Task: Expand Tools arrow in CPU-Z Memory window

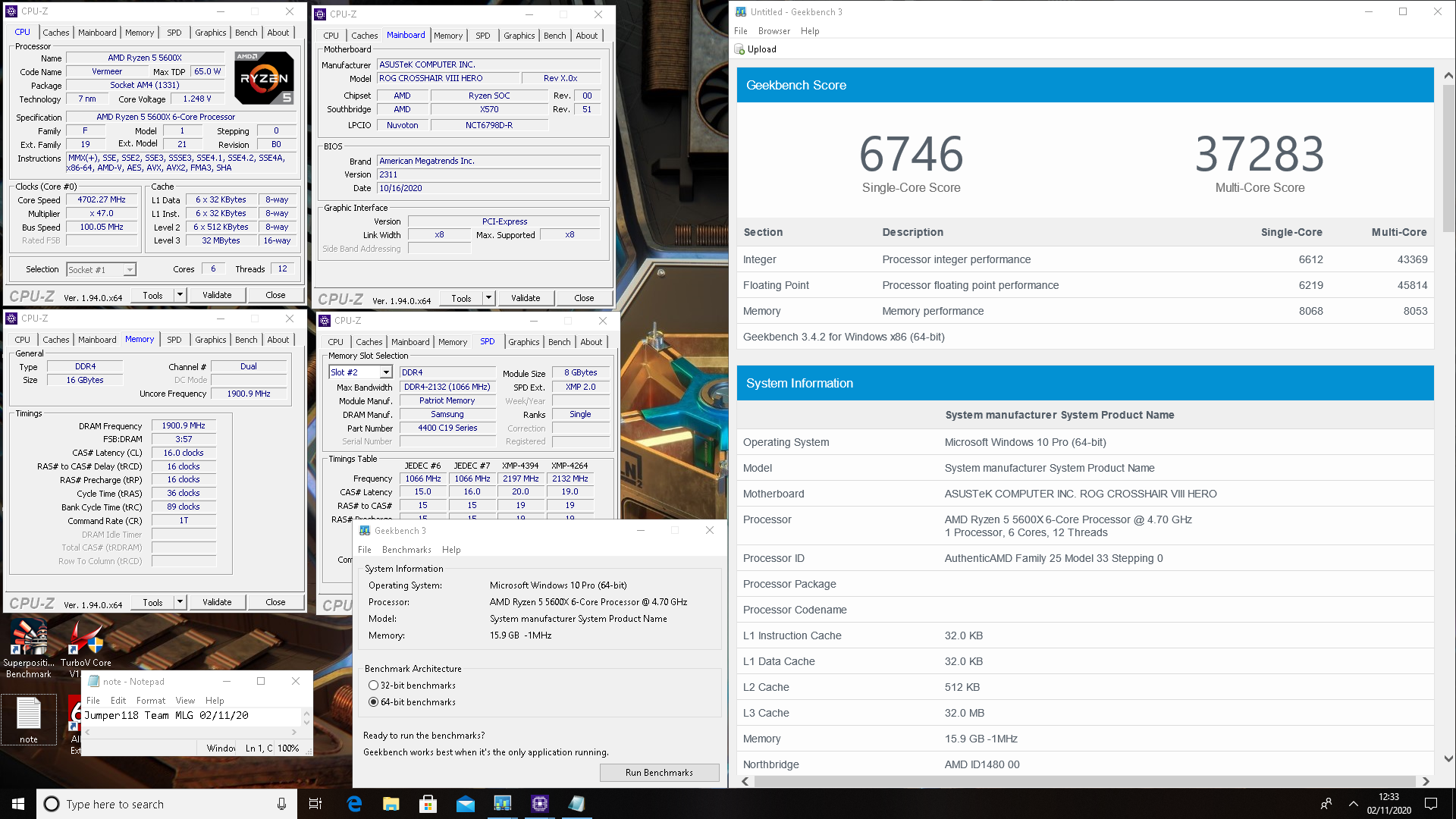Action: 180,602
